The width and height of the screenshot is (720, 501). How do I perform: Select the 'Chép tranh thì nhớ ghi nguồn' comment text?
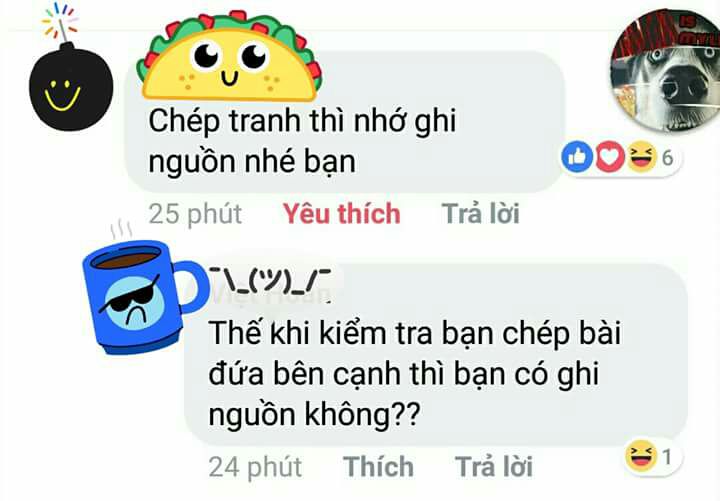tap(302, 141)
